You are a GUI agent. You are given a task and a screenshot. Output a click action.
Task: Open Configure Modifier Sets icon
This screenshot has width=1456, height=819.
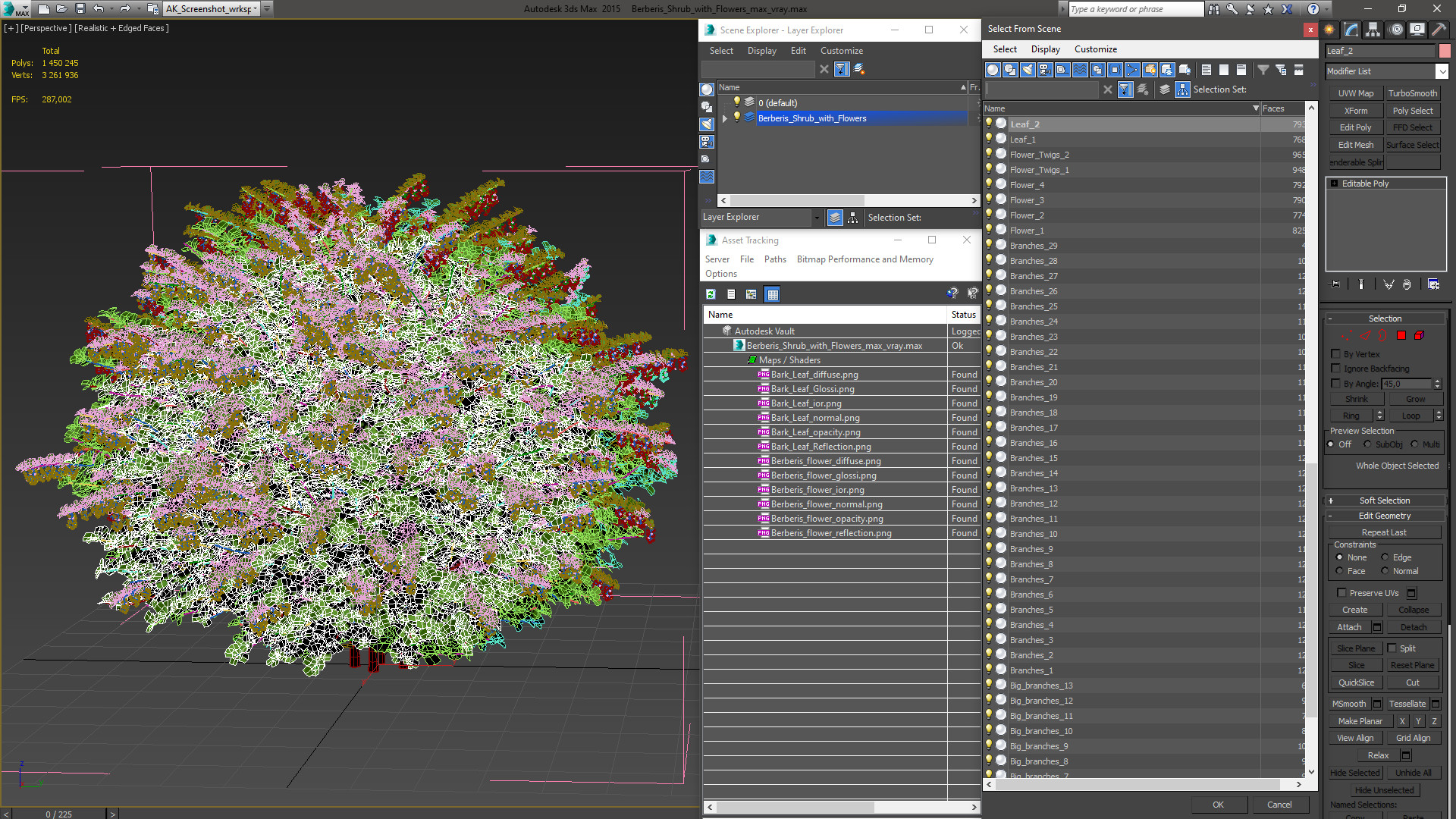pyautogui.click(x=1433, y=284)
